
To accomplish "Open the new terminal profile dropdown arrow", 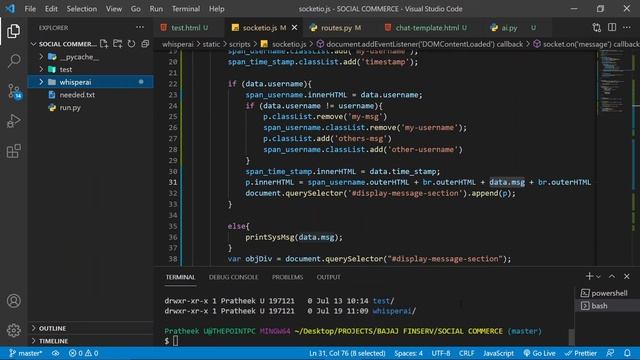I will point(598,277).
